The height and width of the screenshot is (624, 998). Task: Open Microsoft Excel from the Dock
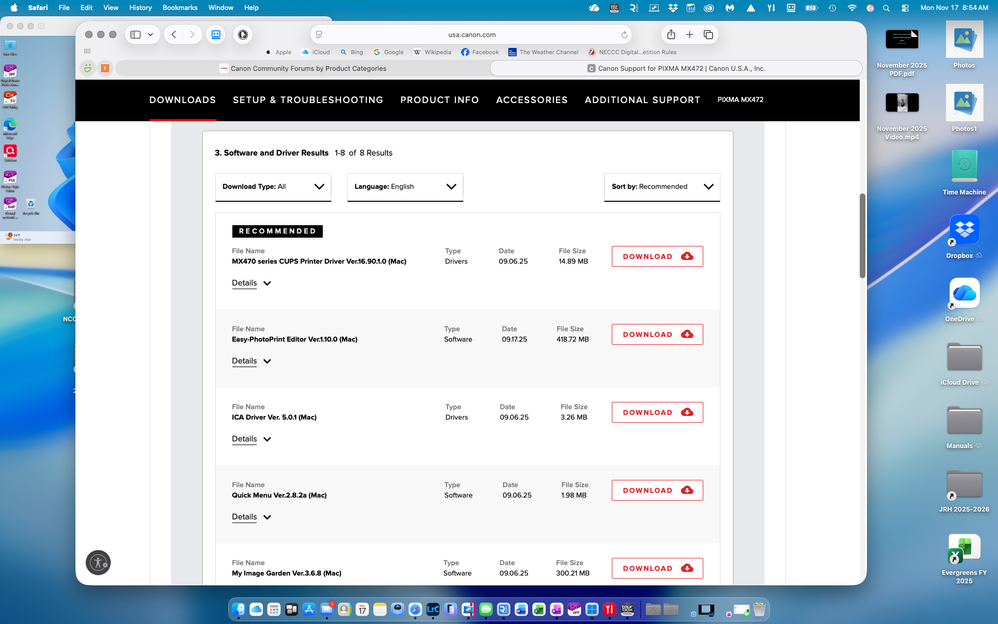pyautogui.click(x=539, y=608)
